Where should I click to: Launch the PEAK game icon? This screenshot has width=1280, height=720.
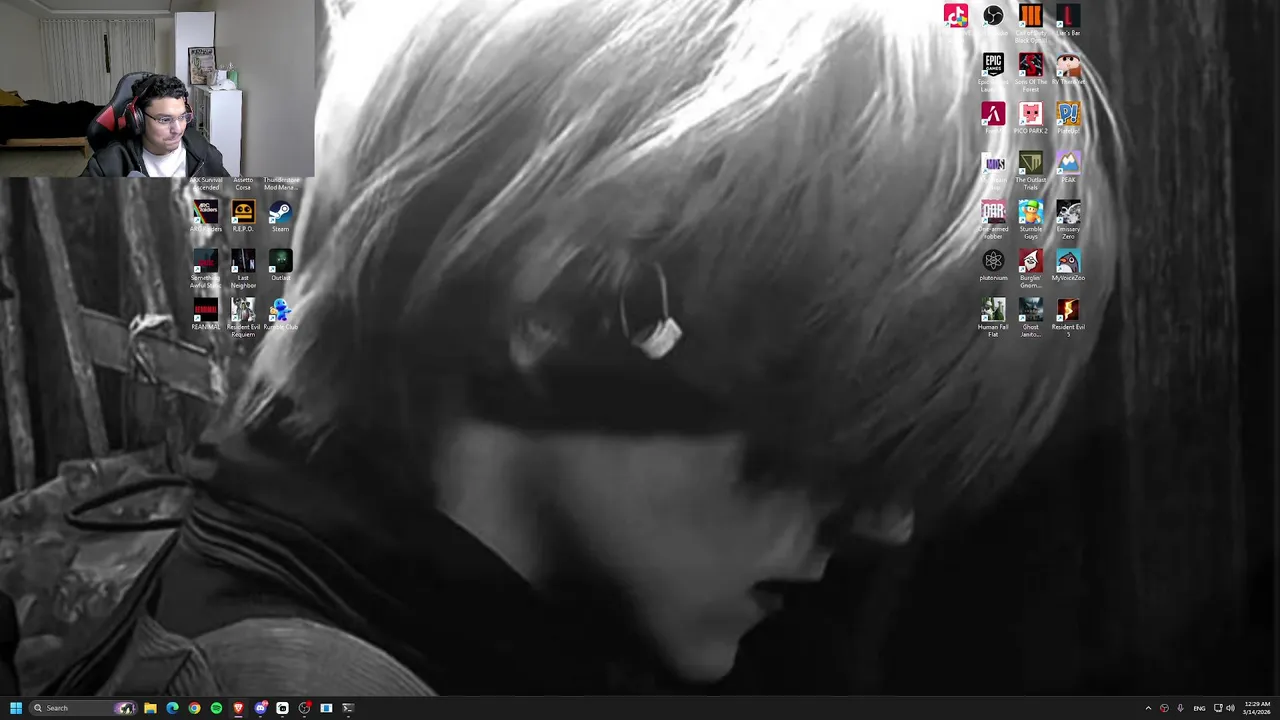coord(1068,167)
